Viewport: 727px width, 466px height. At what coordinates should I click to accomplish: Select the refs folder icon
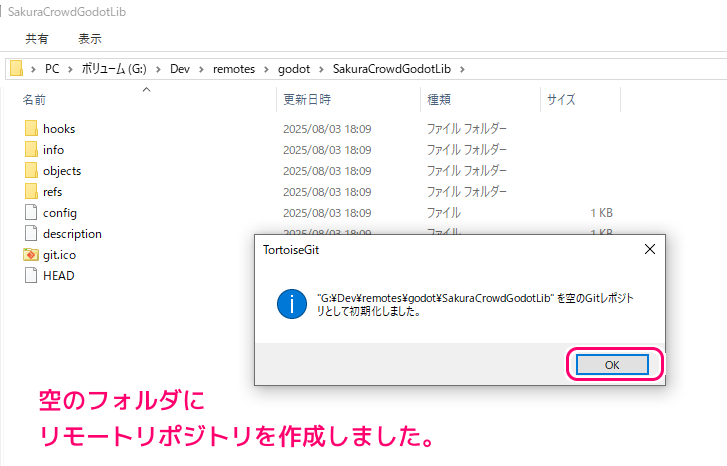coord(30,192)
